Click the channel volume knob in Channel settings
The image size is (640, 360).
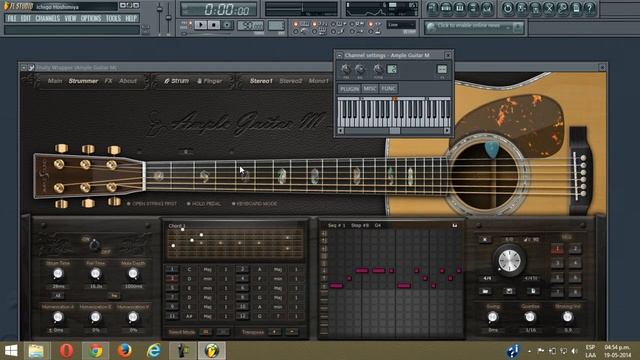[360, 69]
